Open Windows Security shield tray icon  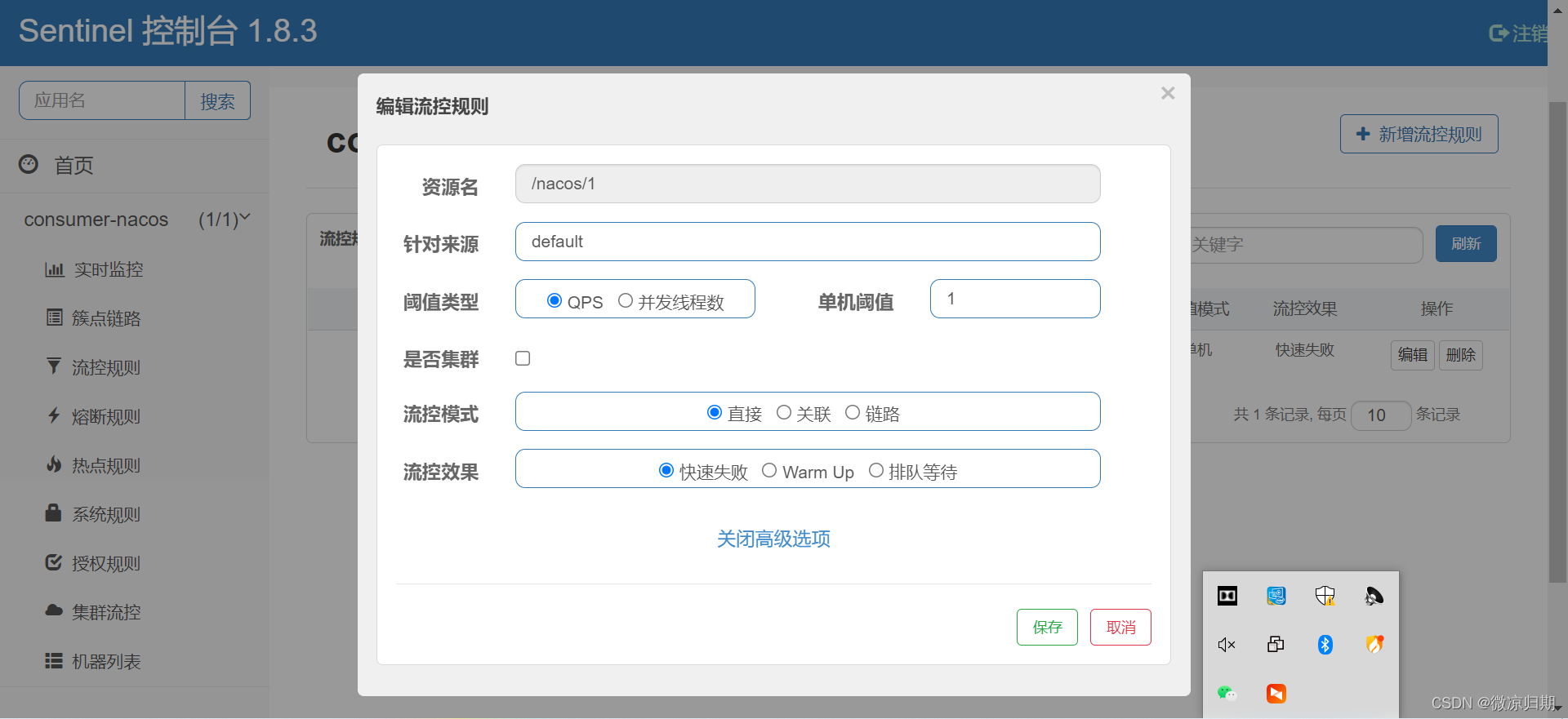(1325, 596)
